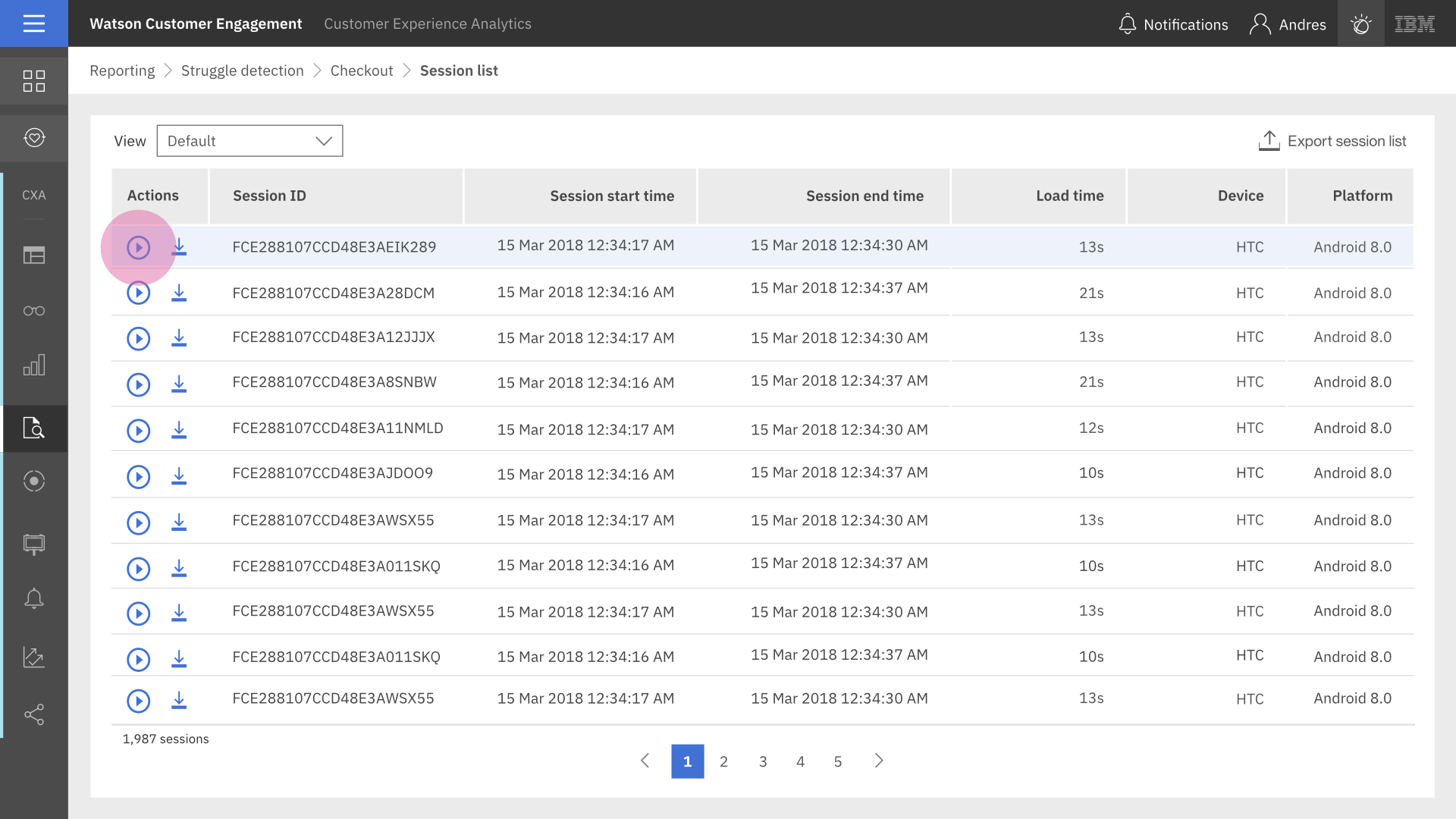Expand the View Default dropdown
The height and width of the screenshot is (819, 1456).
(x=249, y=141)
